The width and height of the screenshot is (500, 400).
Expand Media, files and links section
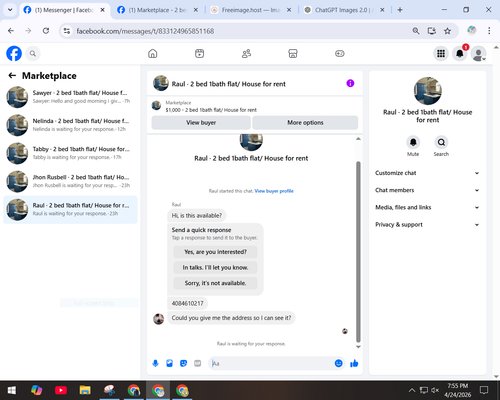[x=427, y=207]
